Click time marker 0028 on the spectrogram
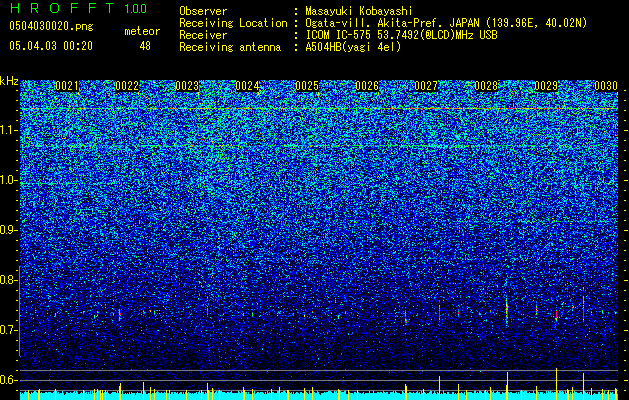Screen dimensions: 629x400 point(486,86)
